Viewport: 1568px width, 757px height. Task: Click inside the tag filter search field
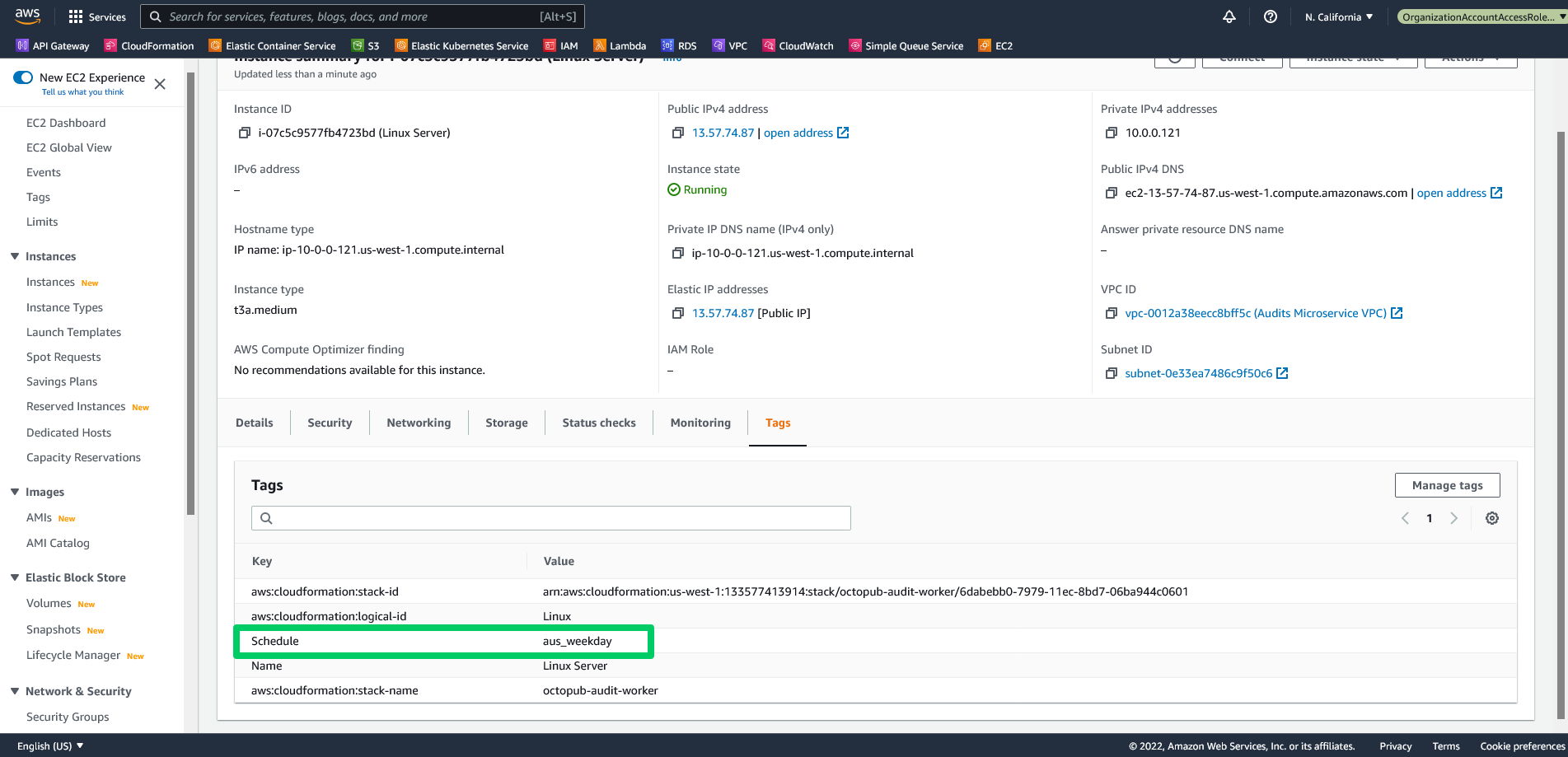coord(550,518)
